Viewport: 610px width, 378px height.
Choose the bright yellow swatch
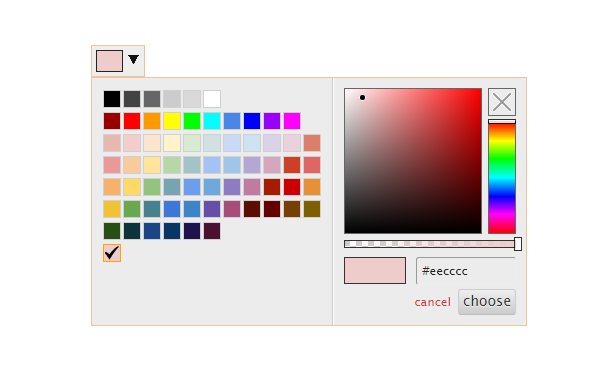tap(172, 121)
